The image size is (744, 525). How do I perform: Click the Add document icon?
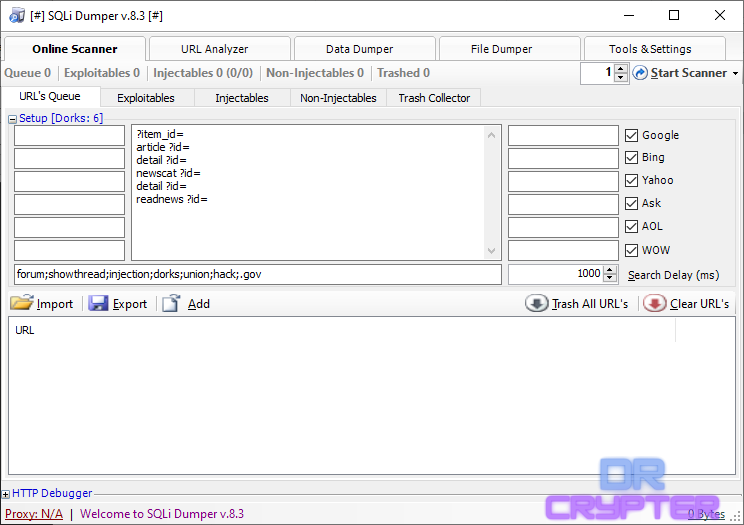pos(171,303)
